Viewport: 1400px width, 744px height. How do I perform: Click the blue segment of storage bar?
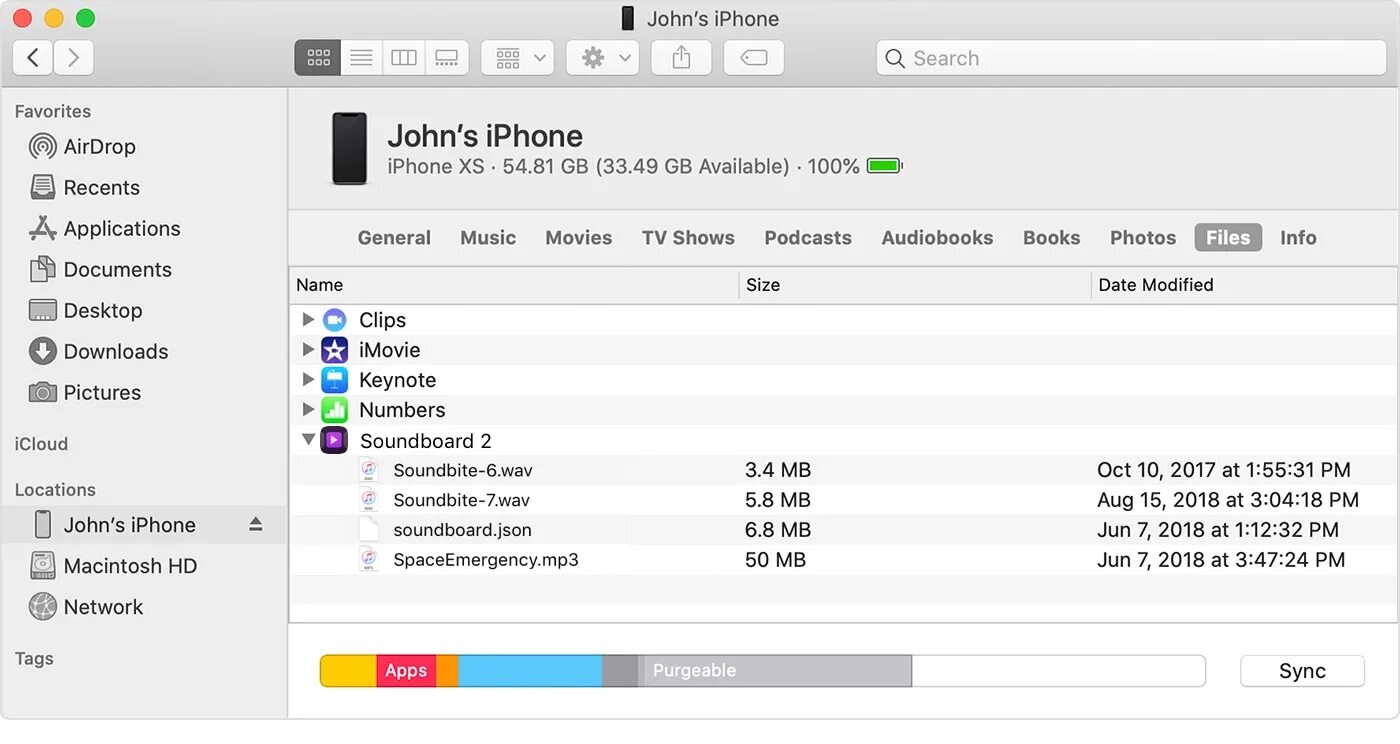coord(530,671)
